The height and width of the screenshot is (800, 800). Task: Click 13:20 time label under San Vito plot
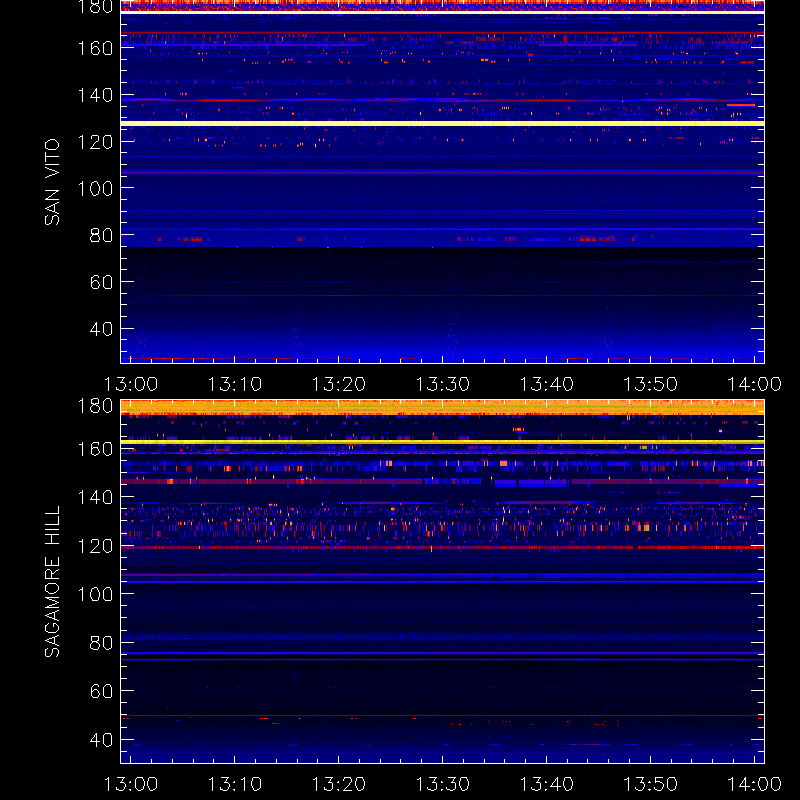(x=339, y=384)
